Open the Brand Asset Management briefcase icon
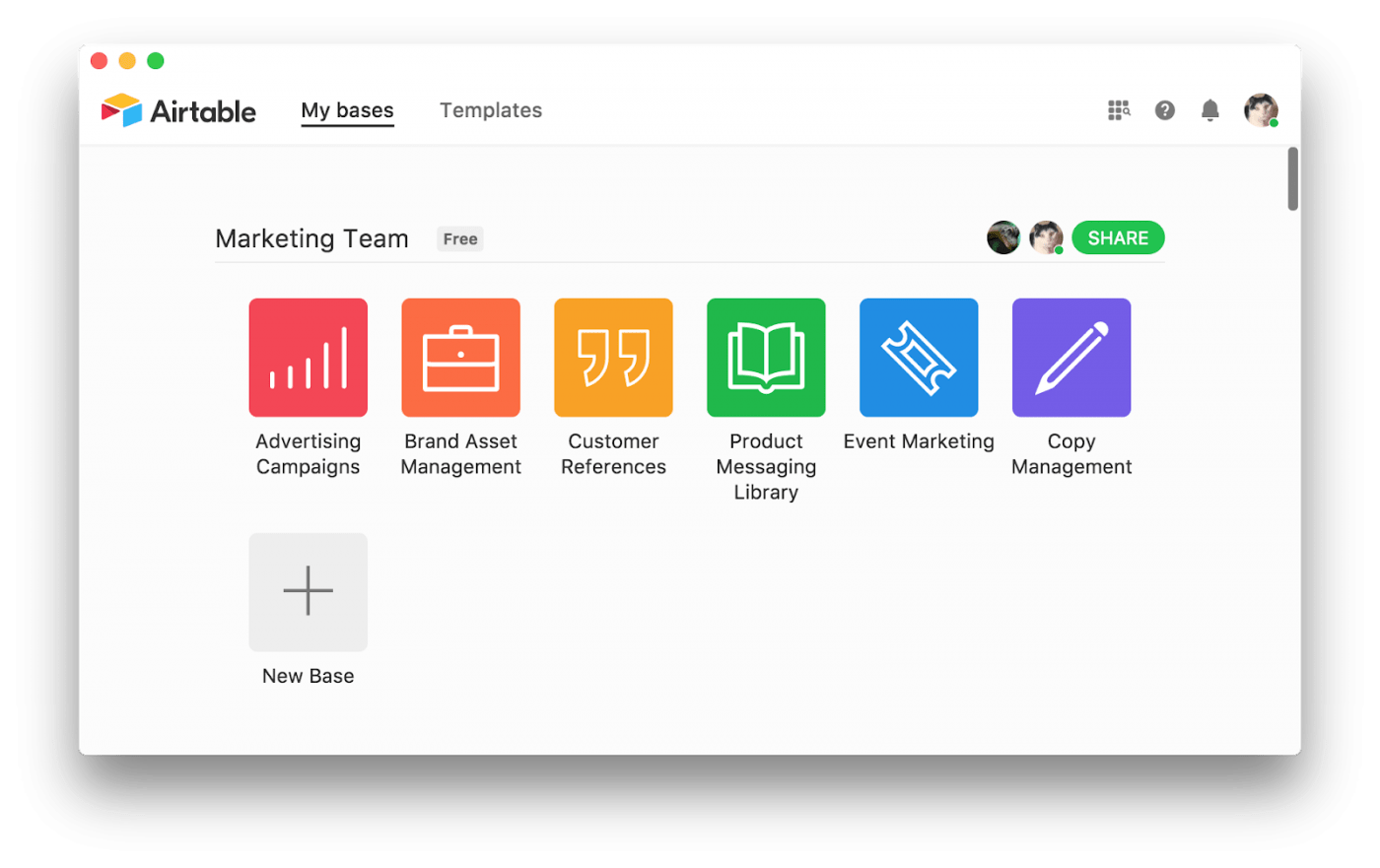 click(x=460, y=358)
